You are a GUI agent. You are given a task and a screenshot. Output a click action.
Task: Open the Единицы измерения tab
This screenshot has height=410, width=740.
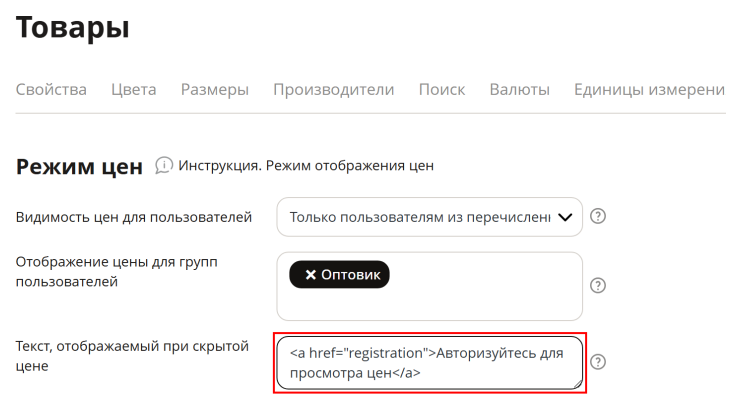(x=649, y=89)
